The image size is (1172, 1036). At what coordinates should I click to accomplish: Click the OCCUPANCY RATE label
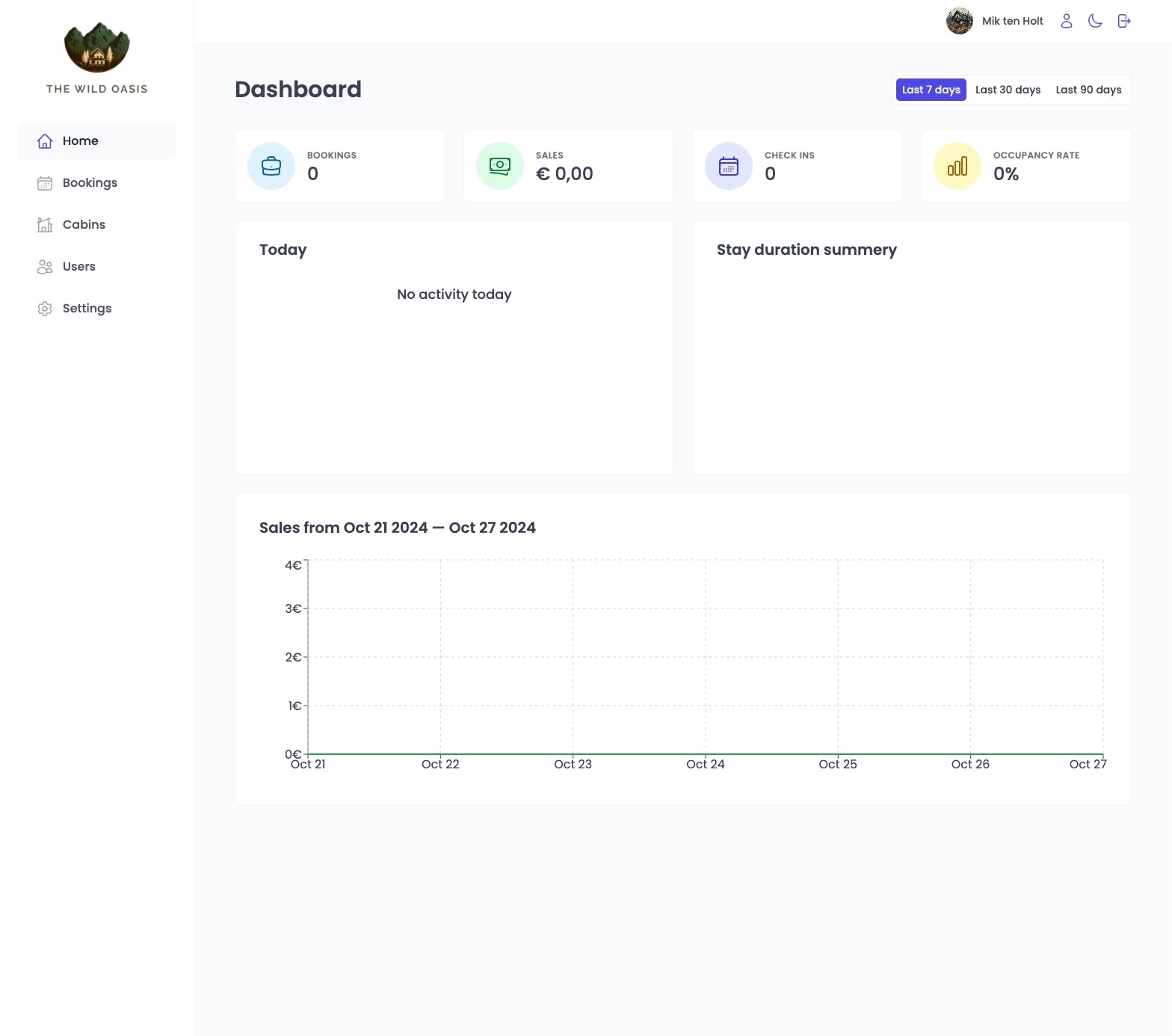click(x=1037, y=155)
